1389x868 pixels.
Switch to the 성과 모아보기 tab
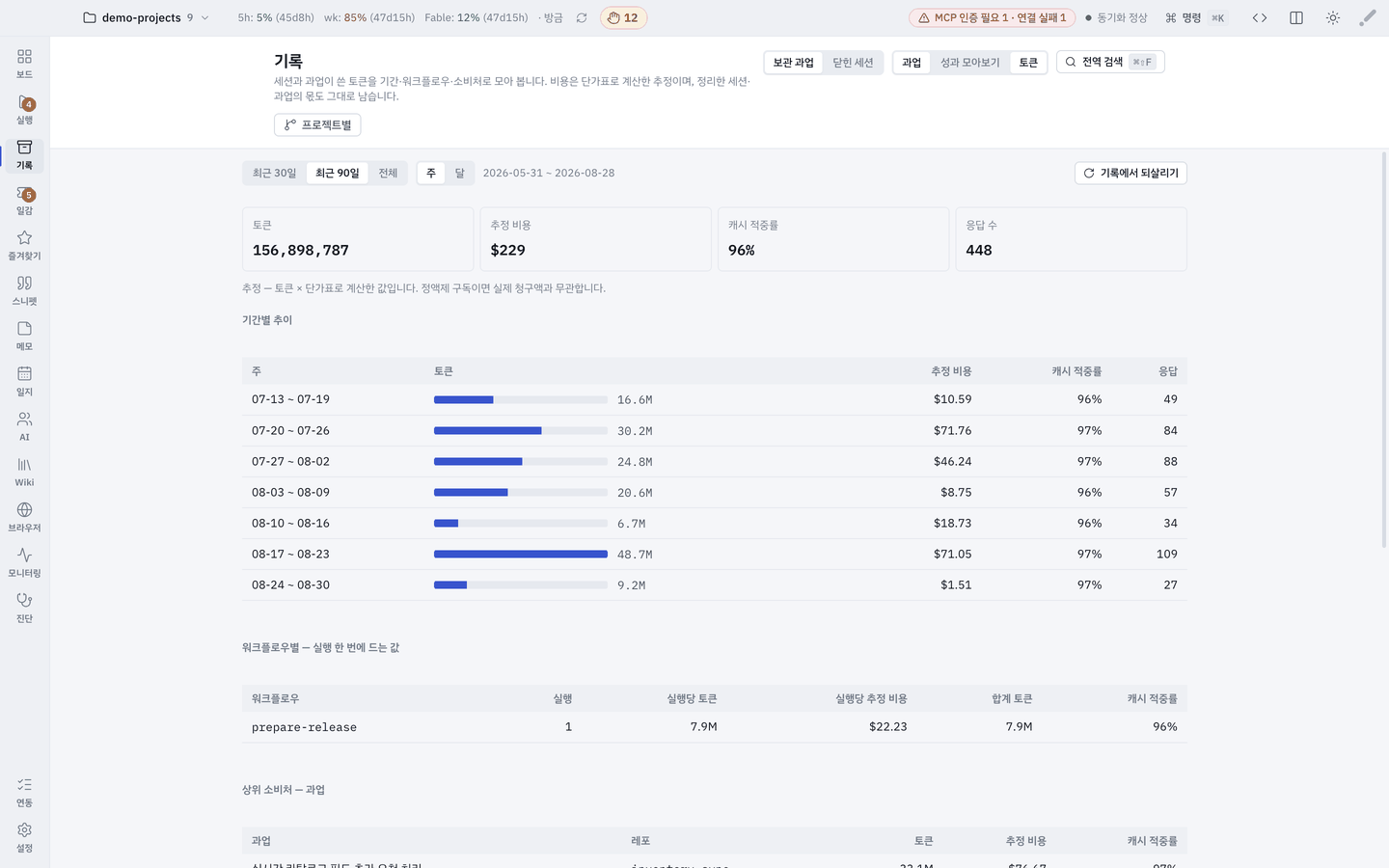[x=970, y=63]
